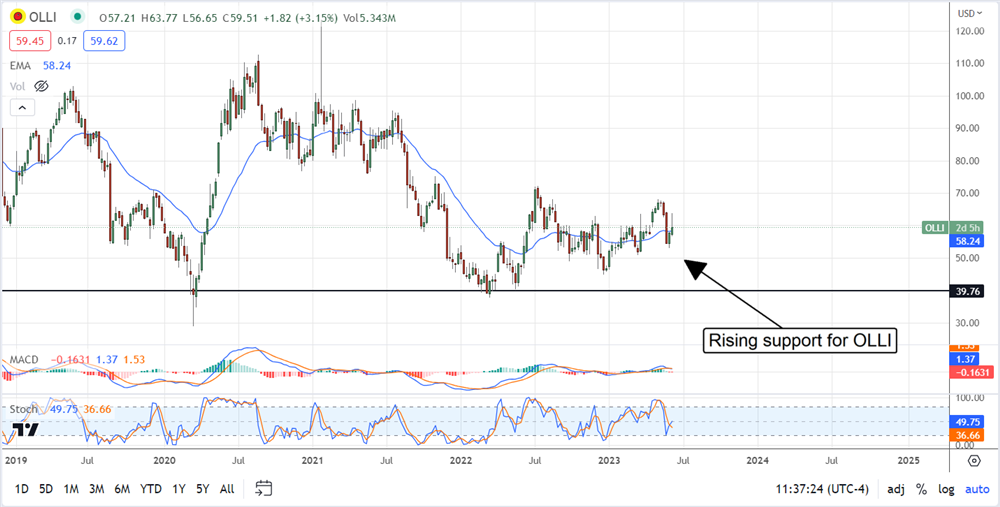
Task: Toggle auto scale for the chart
Action: click(x=976, y=489)
